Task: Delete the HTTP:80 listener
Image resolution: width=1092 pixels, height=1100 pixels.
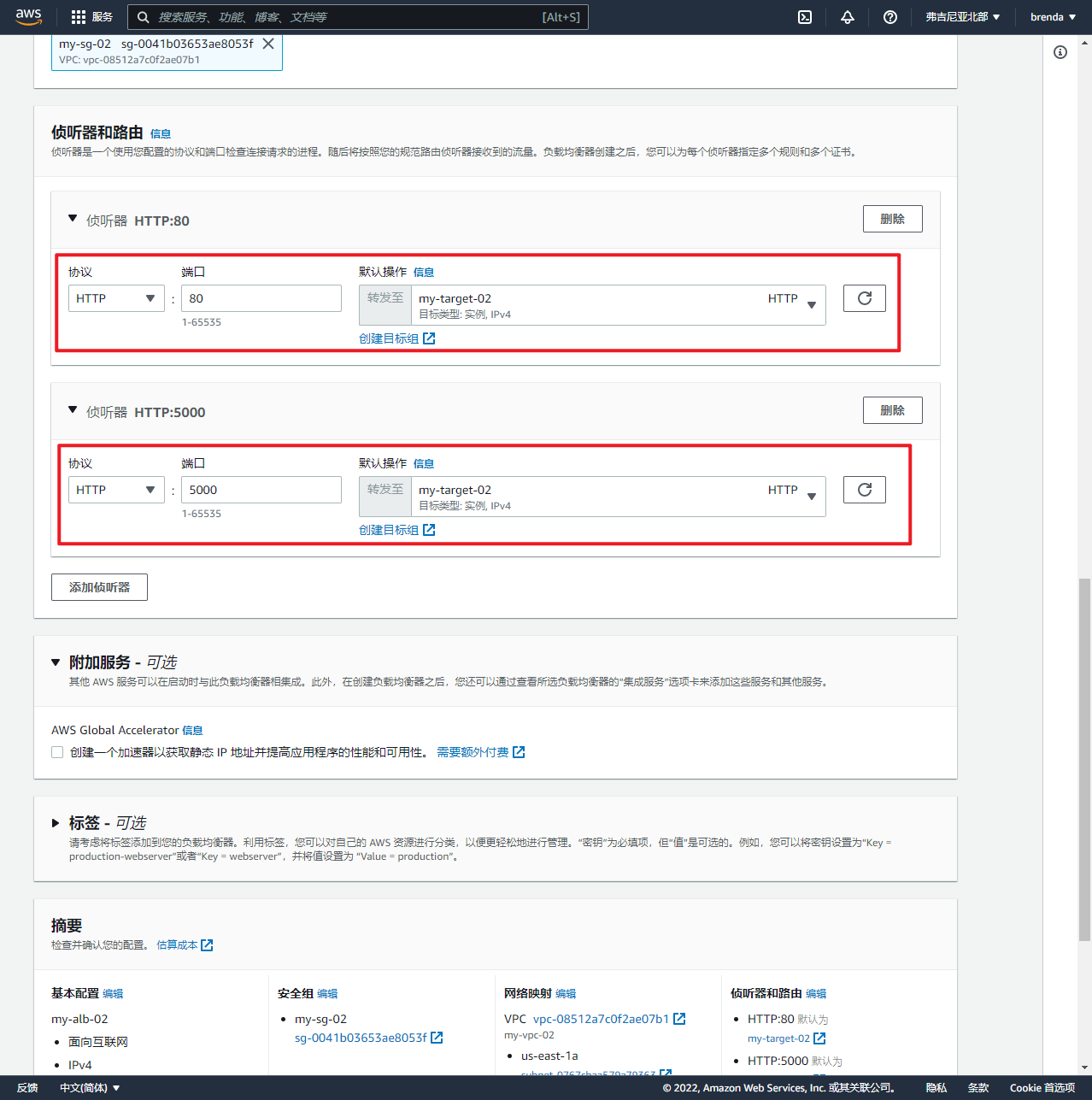Action: 893,219
